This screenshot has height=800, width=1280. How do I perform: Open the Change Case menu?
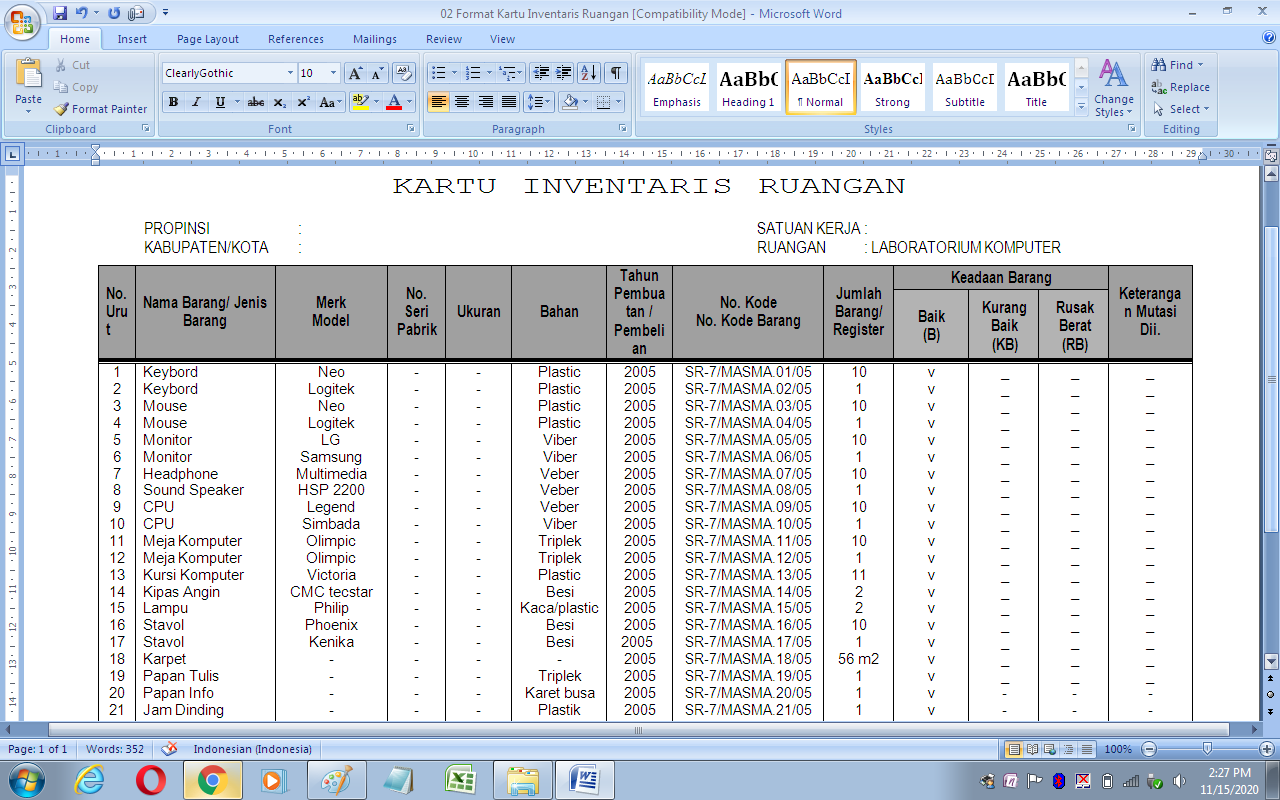(329, 102)
